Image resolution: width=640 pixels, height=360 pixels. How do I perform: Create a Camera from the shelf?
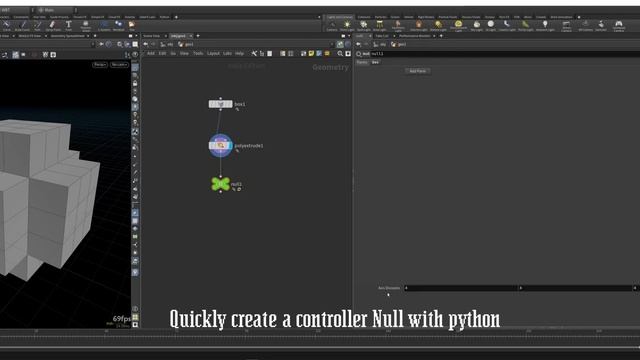point(332,26)
